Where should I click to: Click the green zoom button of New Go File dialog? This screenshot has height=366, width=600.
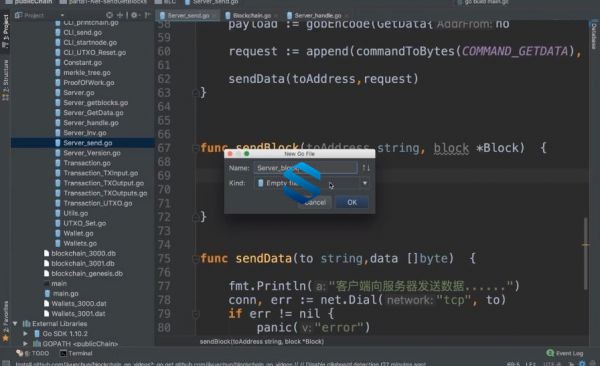[246, 154]
